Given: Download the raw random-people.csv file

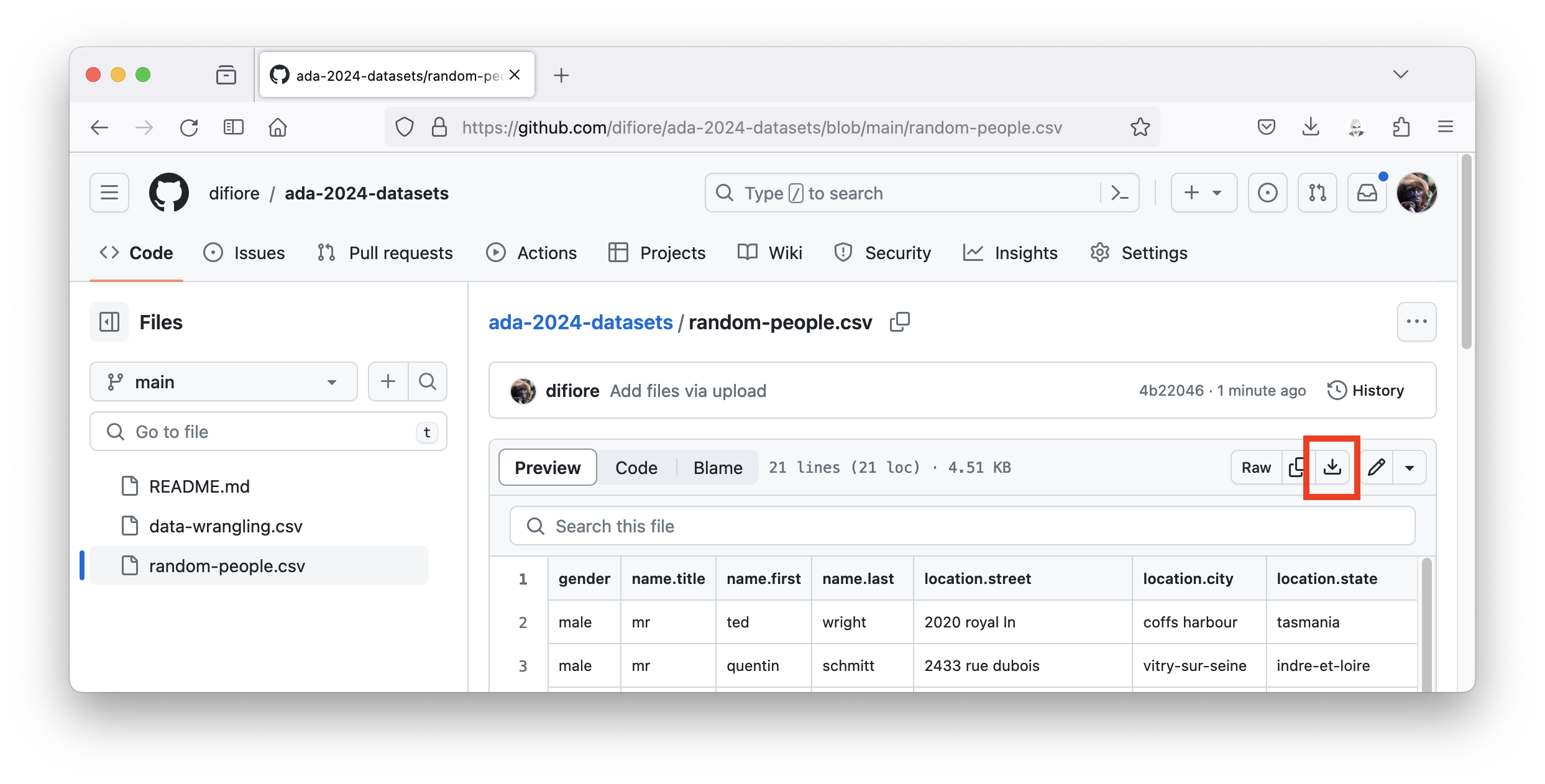Looking at the screenshot, I should (1332, 467).
